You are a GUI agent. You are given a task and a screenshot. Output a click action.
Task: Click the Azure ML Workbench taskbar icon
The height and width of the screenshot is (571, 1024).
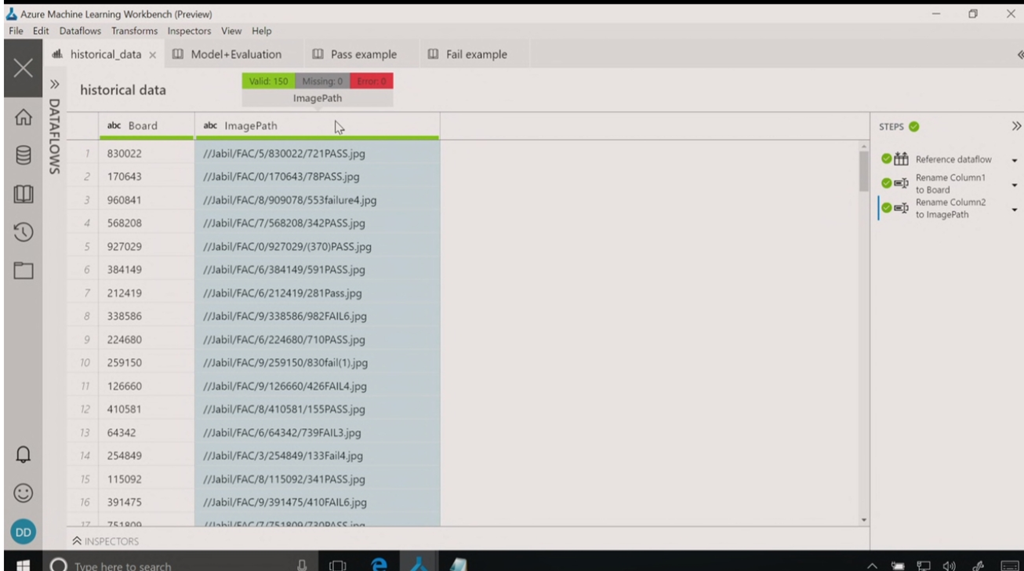(419, 564)
